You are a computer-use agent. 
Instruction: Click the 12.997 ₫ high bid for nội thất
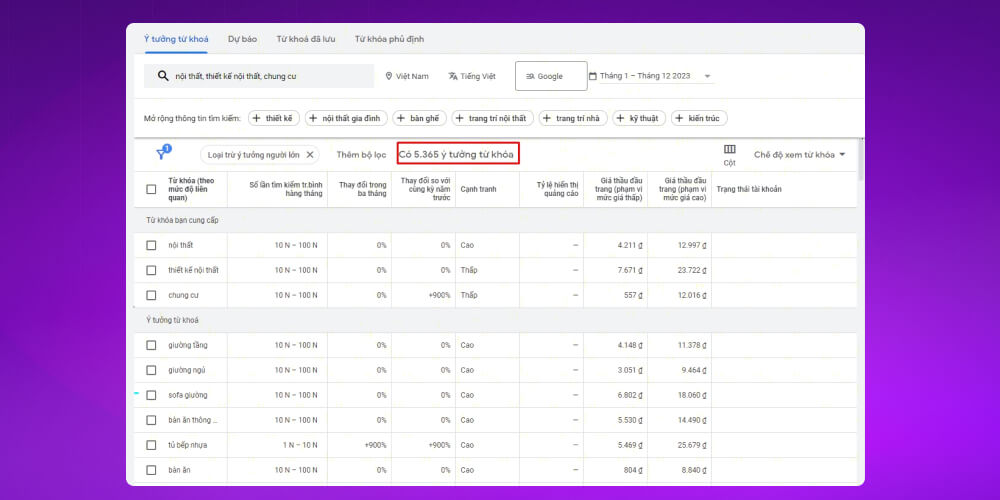[692, 245]
